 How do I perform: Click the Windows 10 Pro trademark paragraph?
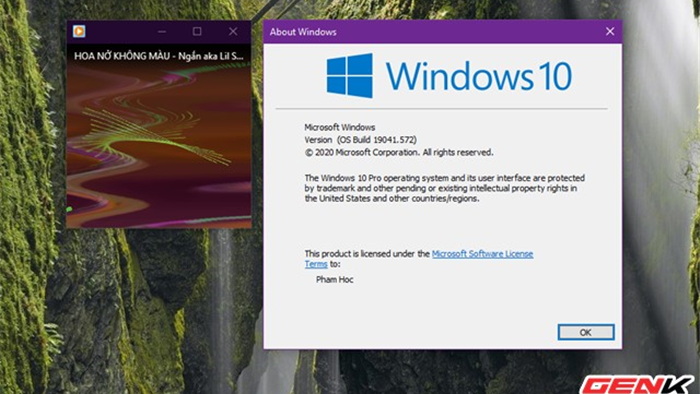pyautogui.click(x=445, y=188)
